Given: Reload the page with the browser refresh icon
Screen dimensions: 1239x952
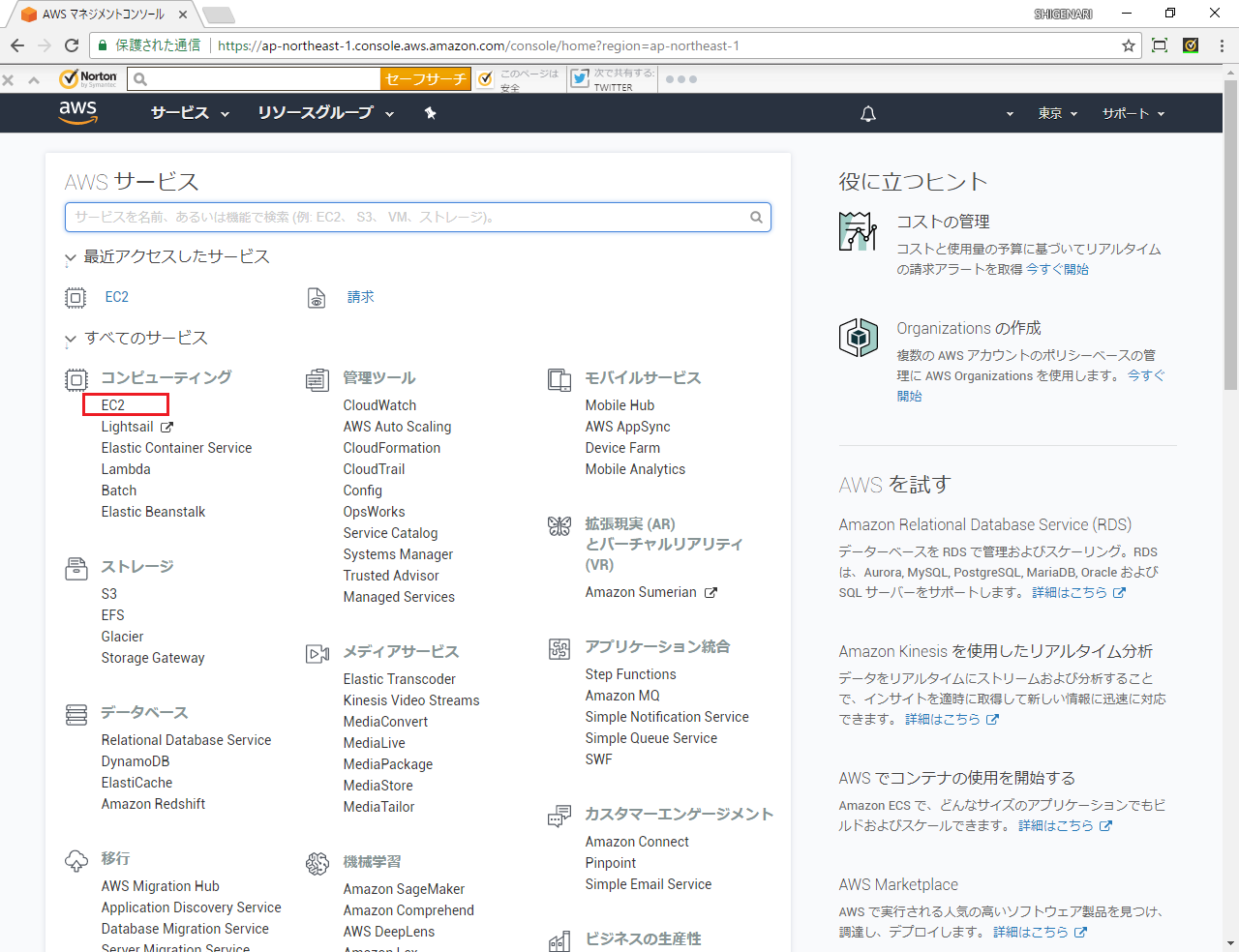Looking at the screenshot, I should click(71, 45).
